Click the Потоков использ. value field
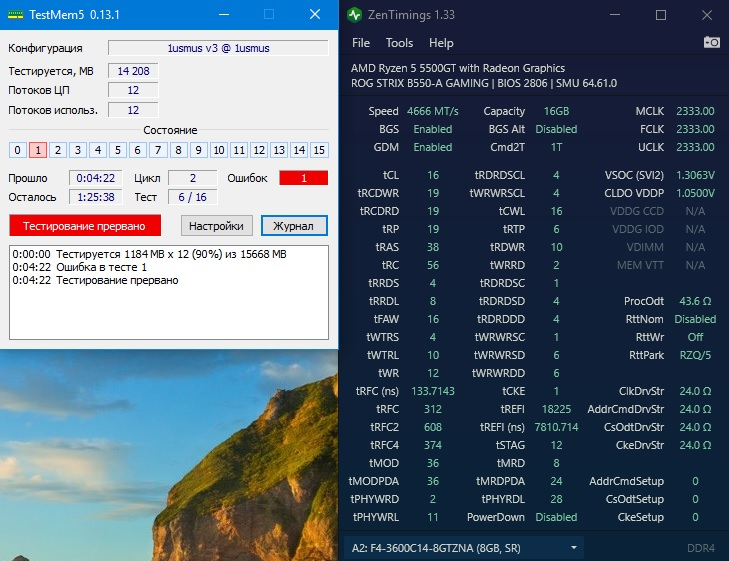Screen dimensions: 729x561 pyautogui.click(x=133, y=110)
